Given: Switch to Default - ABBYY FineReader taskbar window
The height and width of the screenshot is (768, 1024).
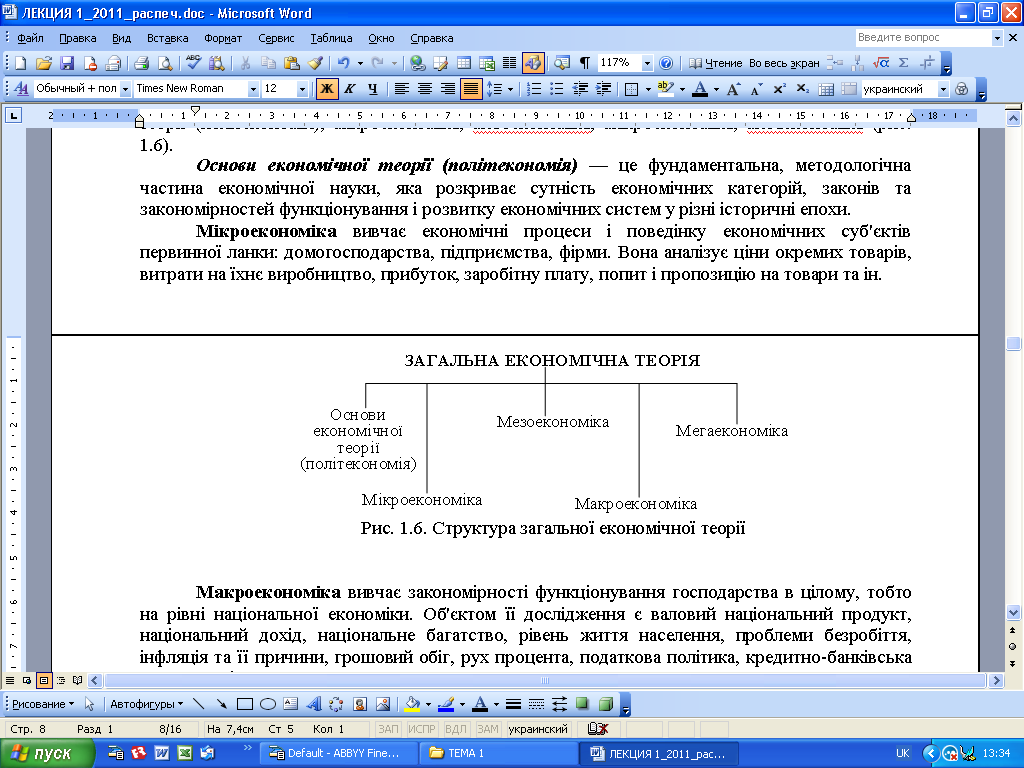Looking at the screenshot, I should tap(338, 753).
